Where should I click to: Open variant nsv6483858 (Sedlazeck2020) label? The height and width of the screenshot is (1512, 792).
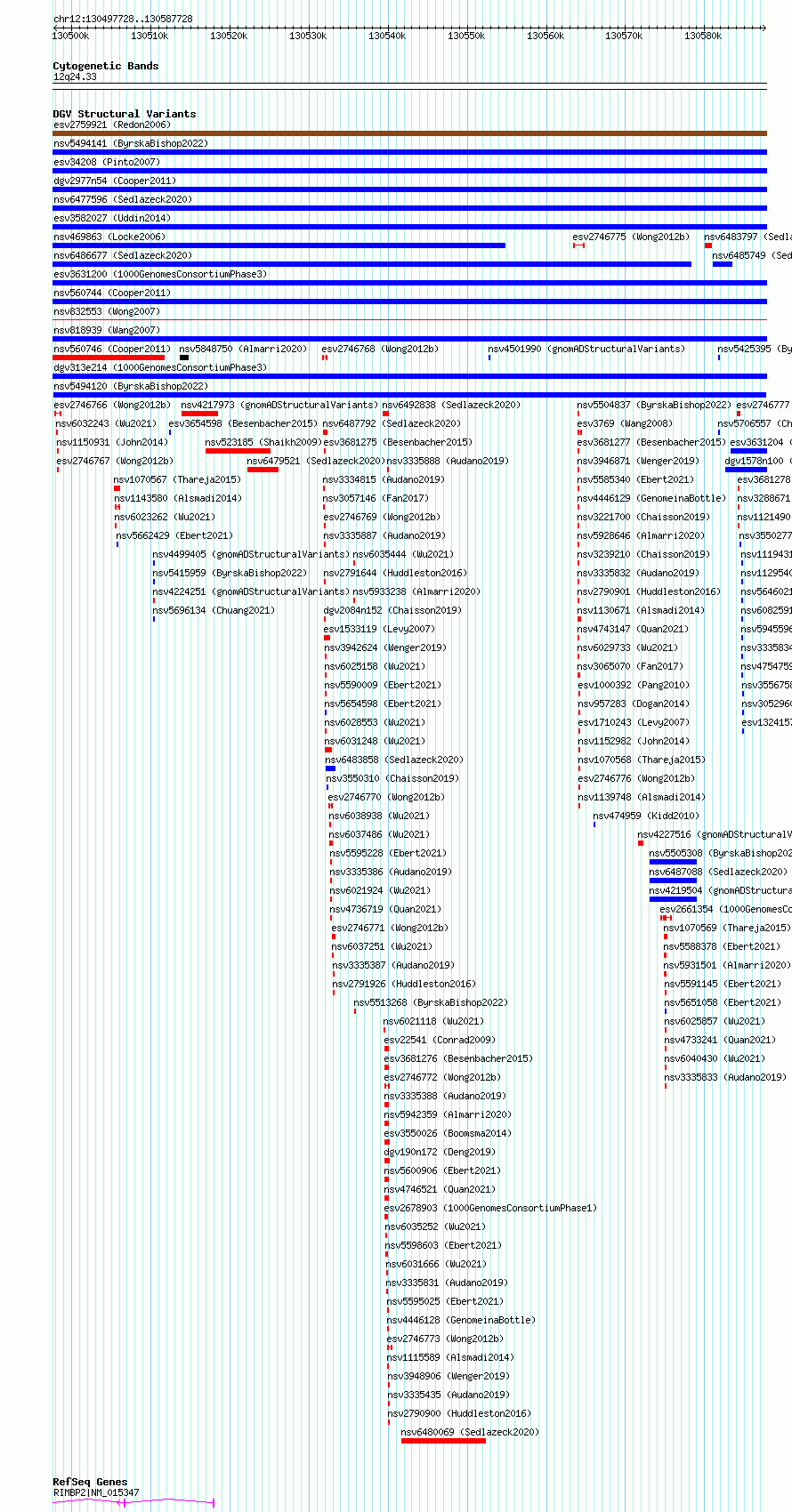coord(394,760)
